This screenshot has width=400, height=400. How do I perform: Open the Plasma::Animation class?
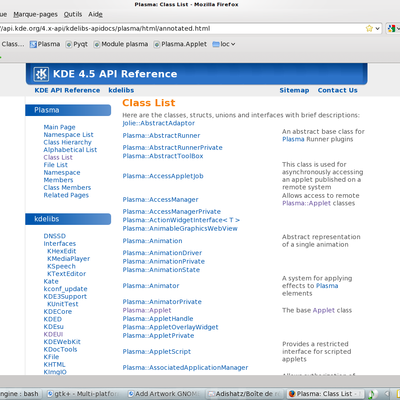(152, 241)
